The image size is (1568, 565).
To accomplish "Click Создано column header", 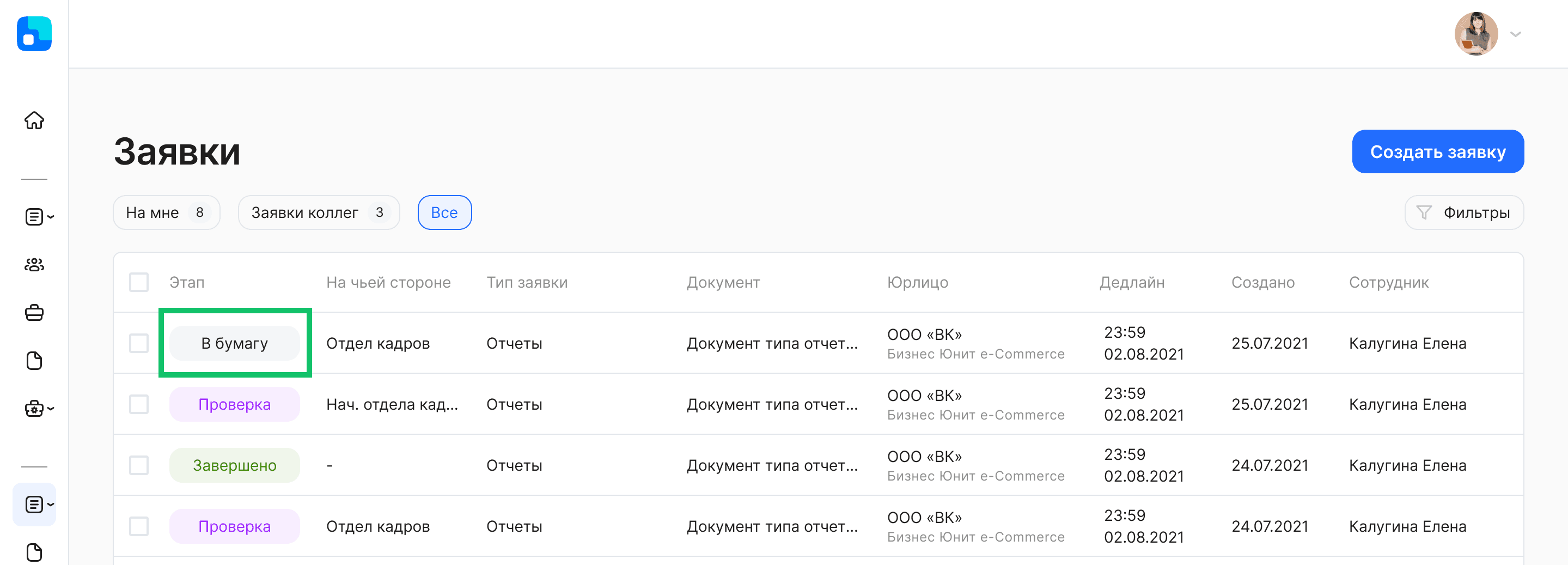I will tap(1263, 282).
